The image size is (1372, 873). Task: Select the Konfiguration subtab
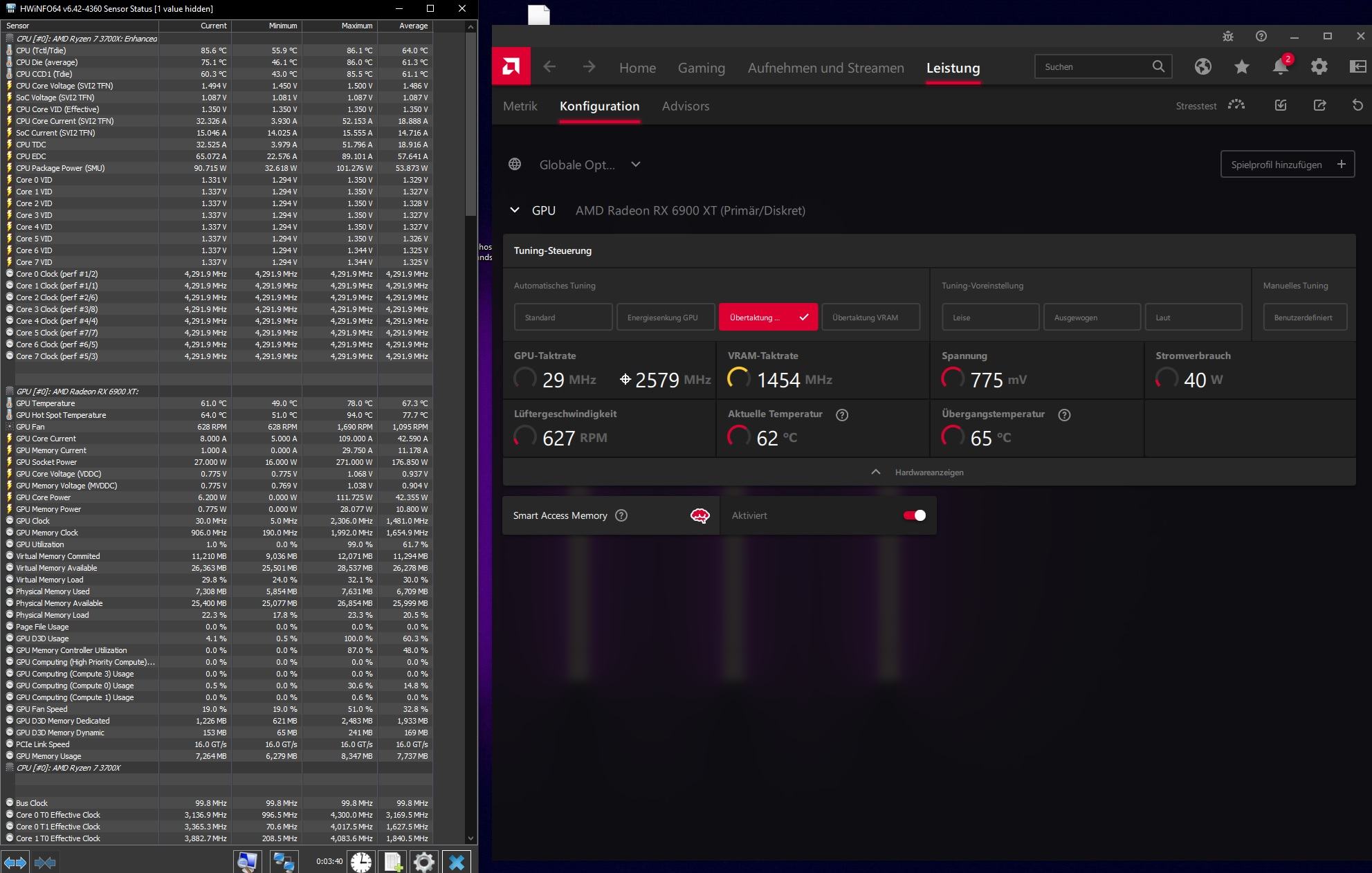599,106
